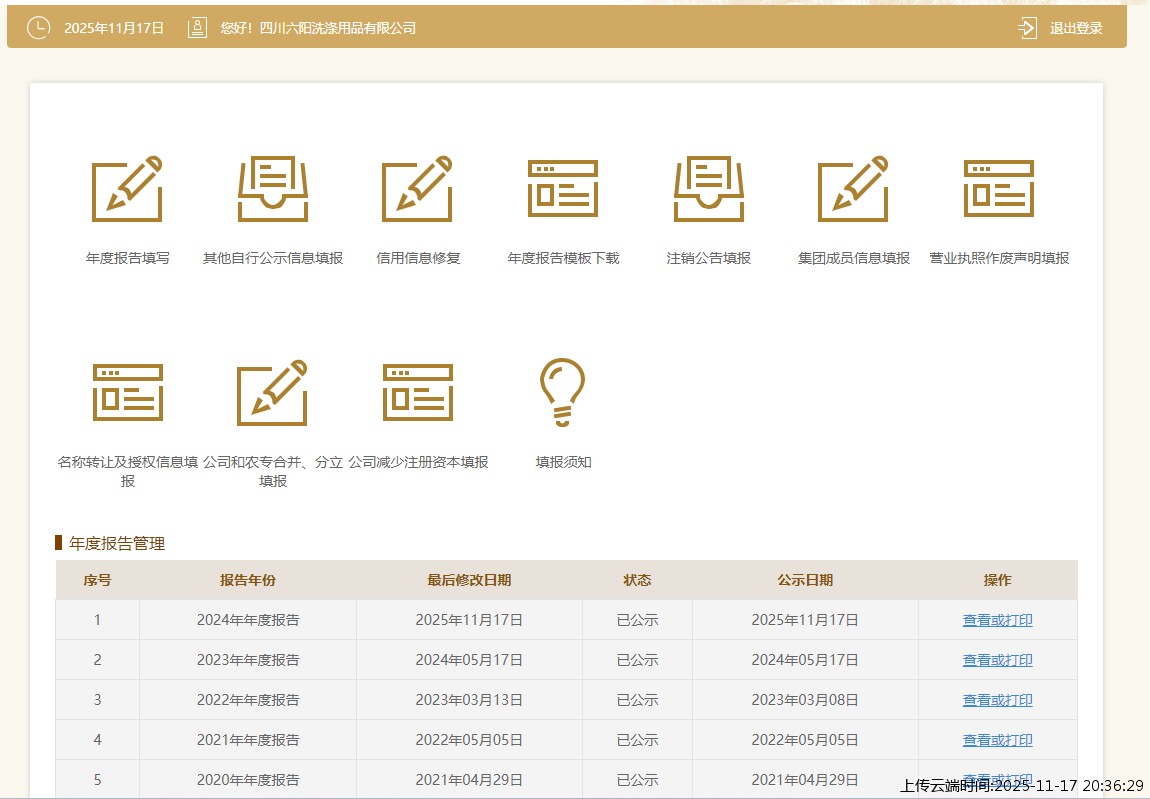Open the 公司和农专合并、分立填报 icon

(x=272, y=393)
